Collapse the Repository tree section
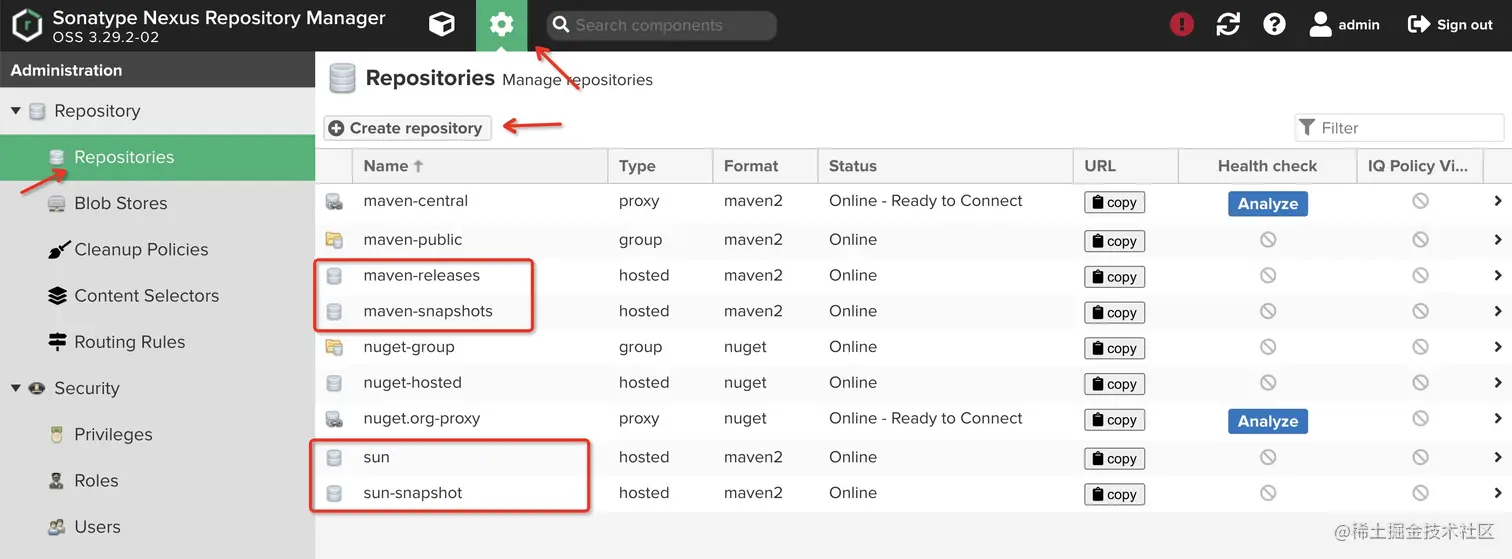This screenshot has height=559, width=1512. [15, 111]
